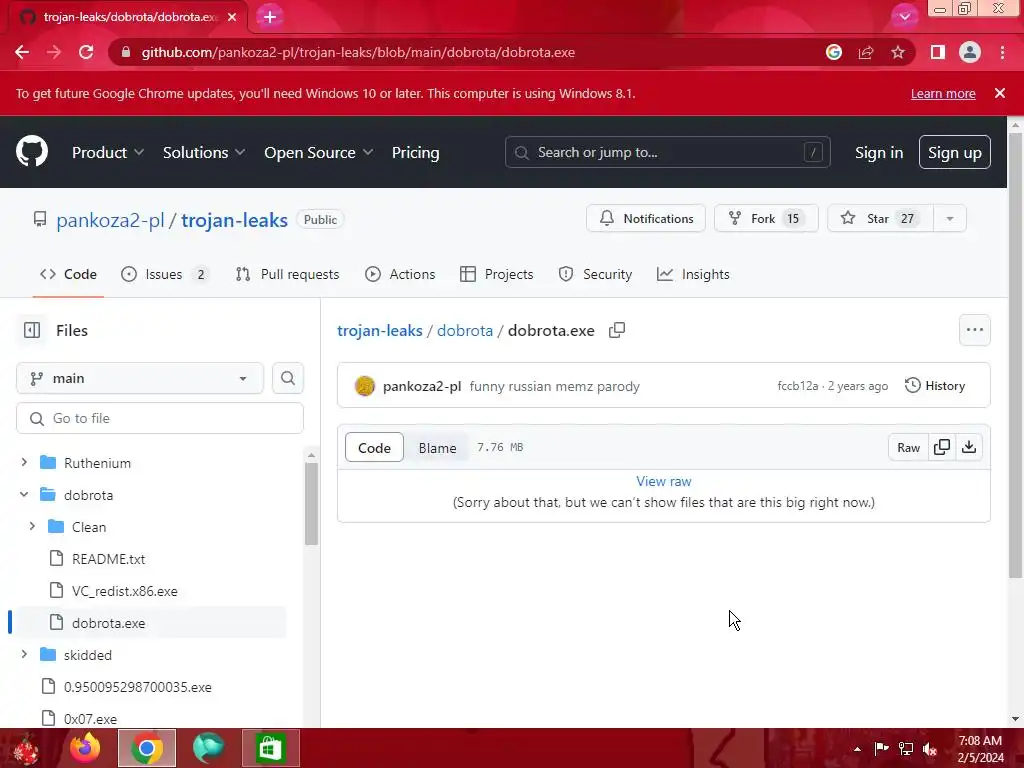Image resolution: width=1024 pixels, height=768 pixels.
Task: Open pankoza2-pl avatar in commit row
Action: [x=364, y=386]
